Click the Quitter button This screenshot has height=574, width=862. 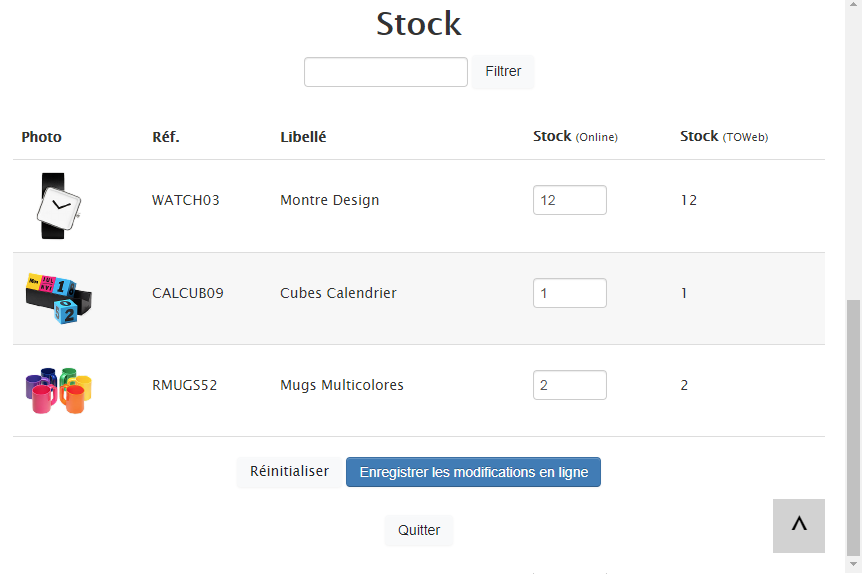pyautogui.click(x=419, y=531)
